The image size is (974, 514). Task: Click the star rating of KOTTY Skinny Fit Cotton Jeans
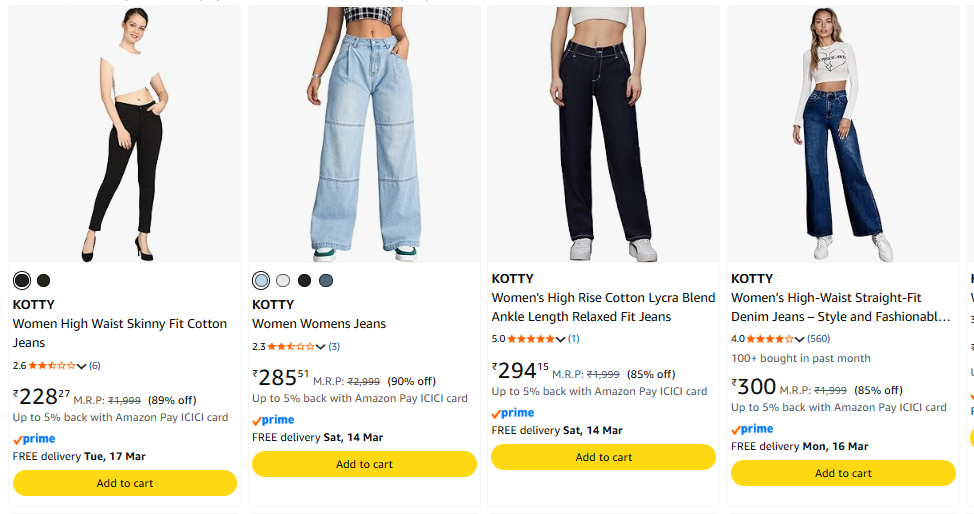[51, 366]
